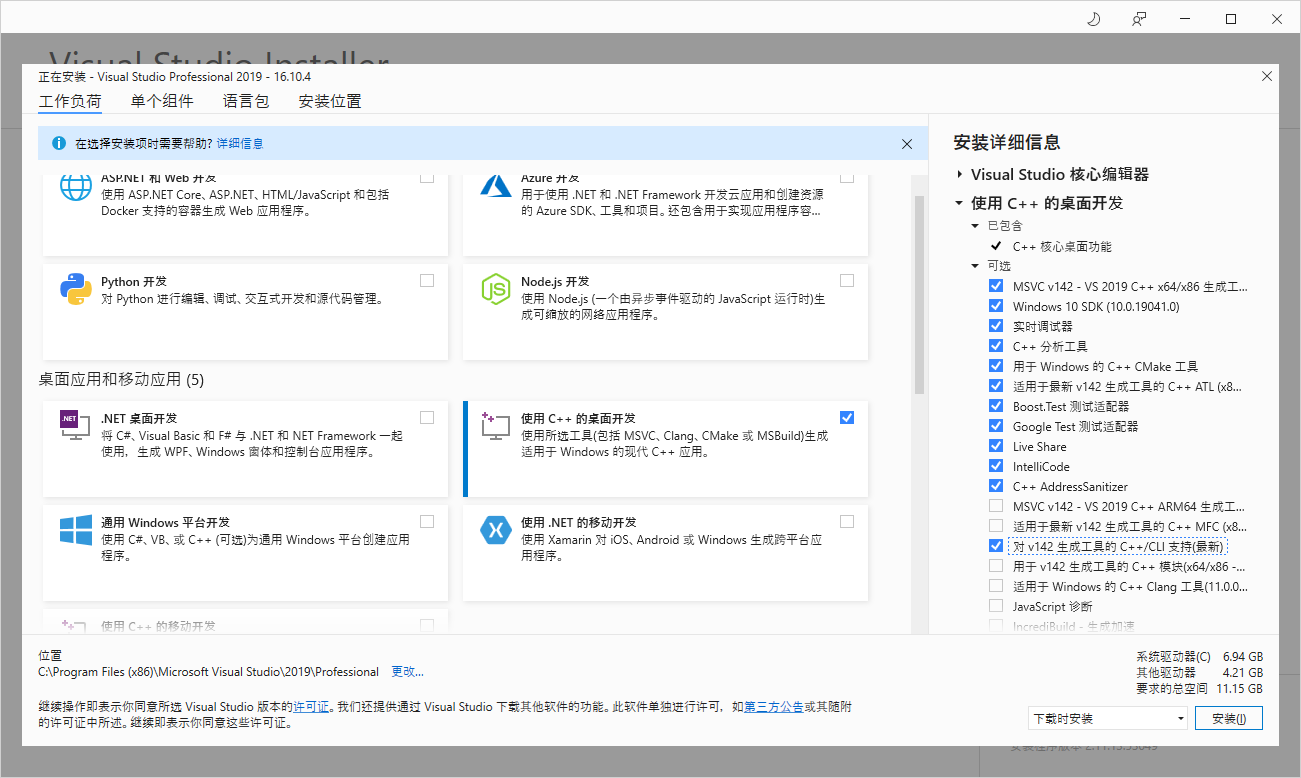Viewport: 1301px width, 778px height.
Task: Collapse the 可选 section
Action: (x=973, y=265)
